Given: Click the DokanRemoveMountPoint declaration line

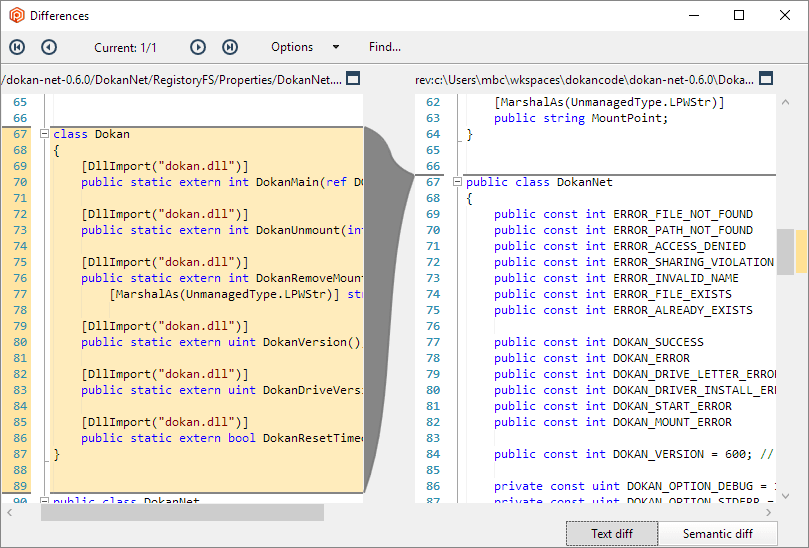Looking at the screenshot, I should [x=222, y=278].
